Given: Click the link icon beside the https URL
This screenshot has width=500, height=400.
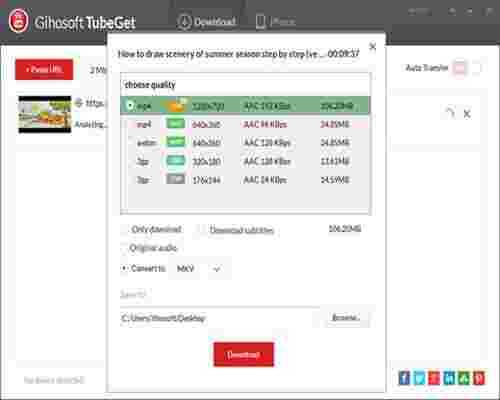Looking at the screenshot, I should (x=79, y=103).
